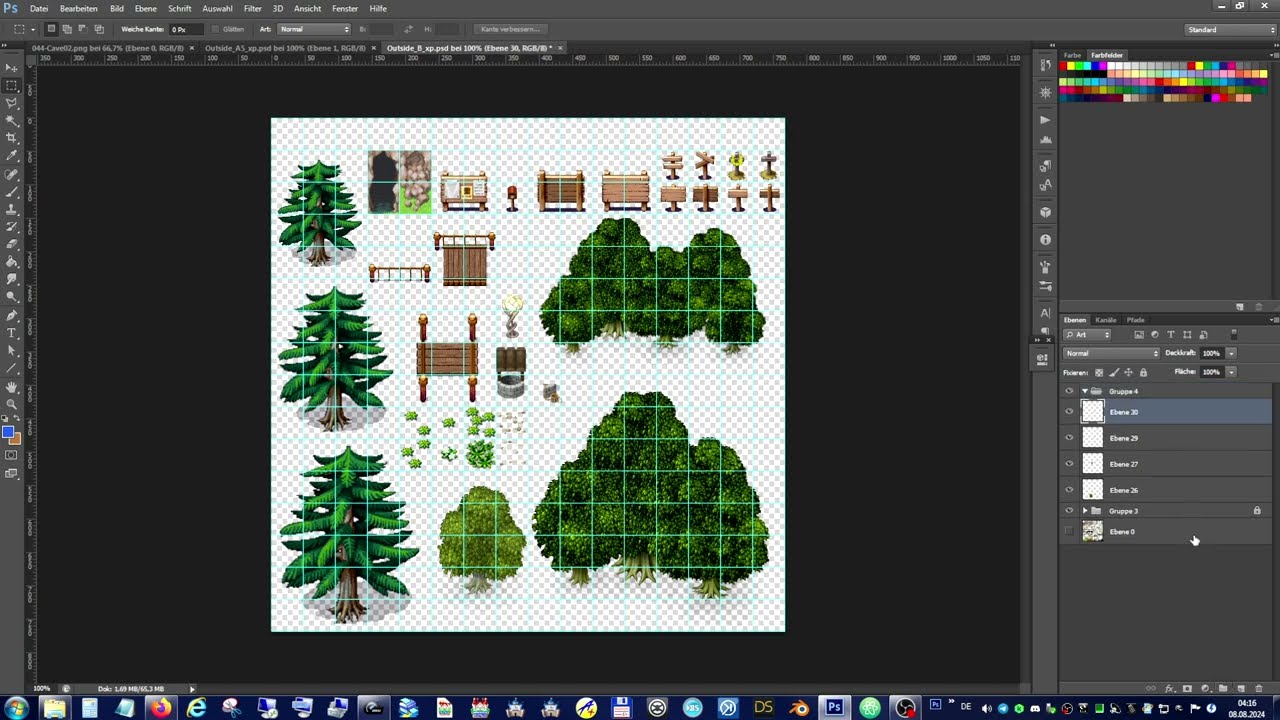This screenshot has height=720, width=1280.
Task: Open the selection Art Normal dropdown
Action: click(314, 29)
